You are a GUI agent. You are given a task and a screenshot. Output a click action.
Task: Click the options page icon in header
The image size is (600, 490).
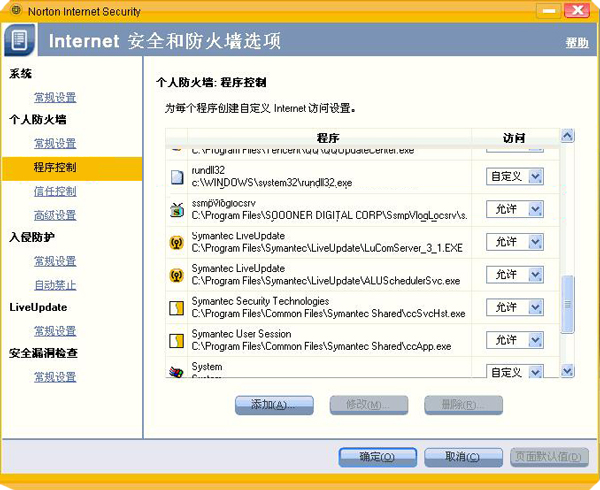[x=19, y=40]
